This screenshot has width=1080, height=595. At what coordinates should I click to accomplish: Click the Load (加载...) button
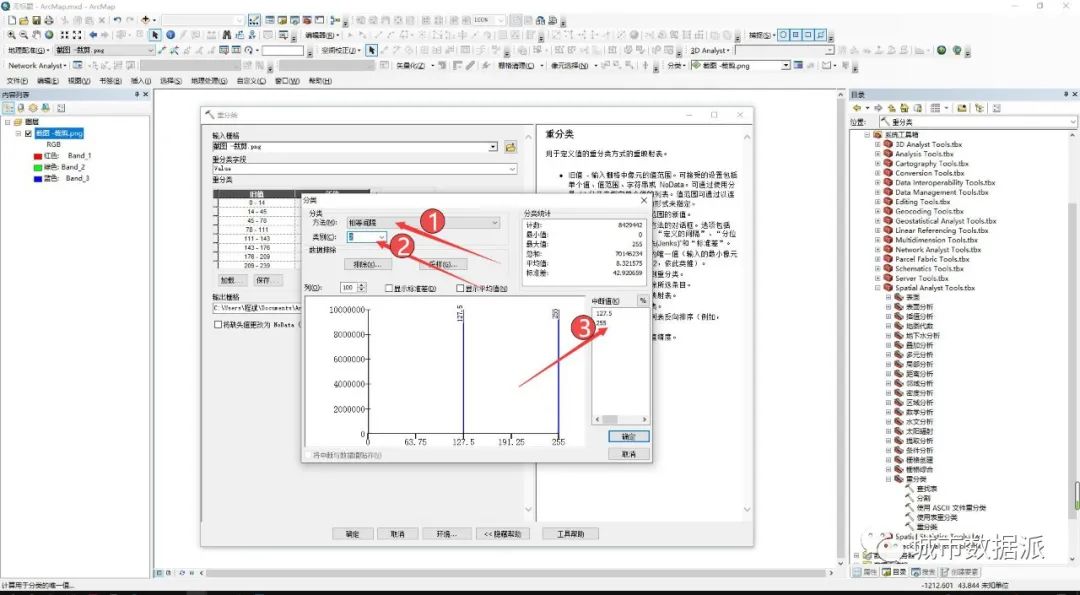click(231, 280)
